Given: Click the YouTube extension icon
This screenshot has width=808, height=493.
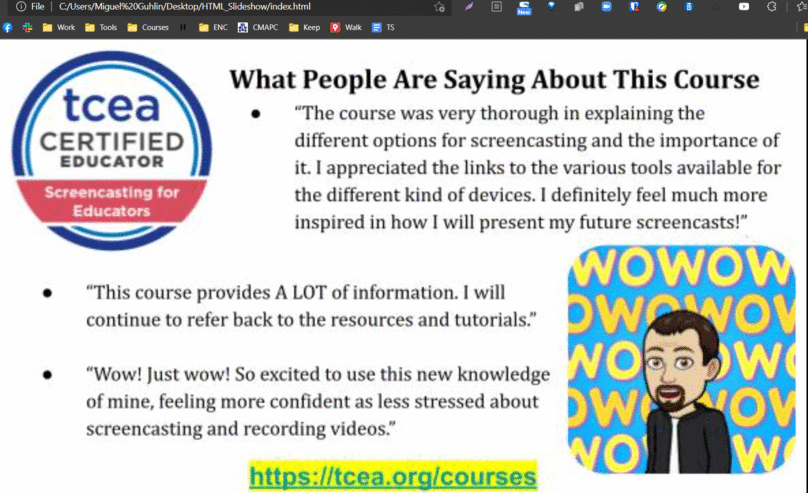Looking at the screenshot, I should (744, 7).
